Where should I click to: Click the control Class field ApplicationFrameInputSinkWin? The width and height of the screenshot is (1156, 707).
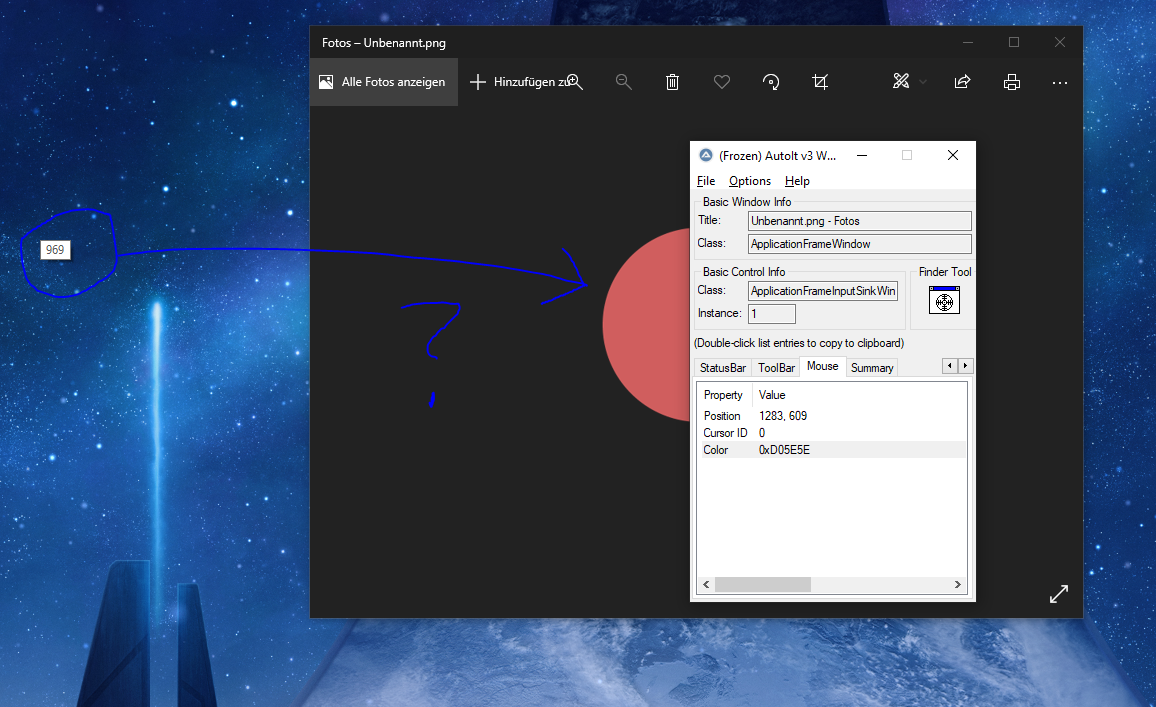823,291
